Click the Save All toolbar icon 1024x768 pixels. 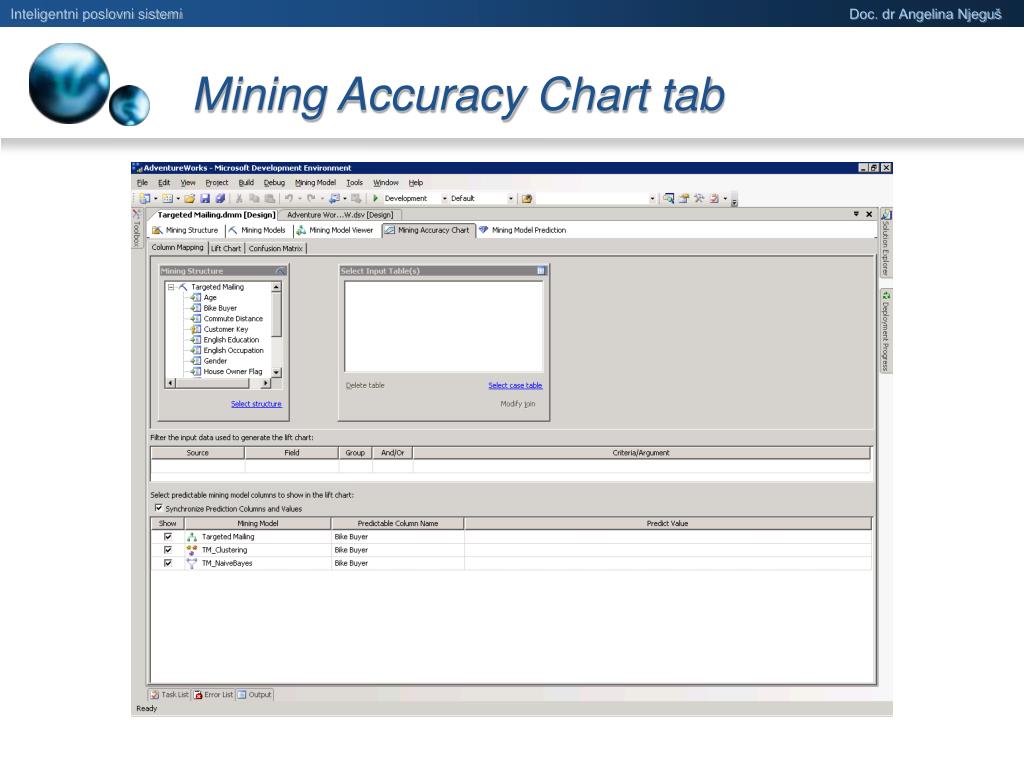(220, 199)
